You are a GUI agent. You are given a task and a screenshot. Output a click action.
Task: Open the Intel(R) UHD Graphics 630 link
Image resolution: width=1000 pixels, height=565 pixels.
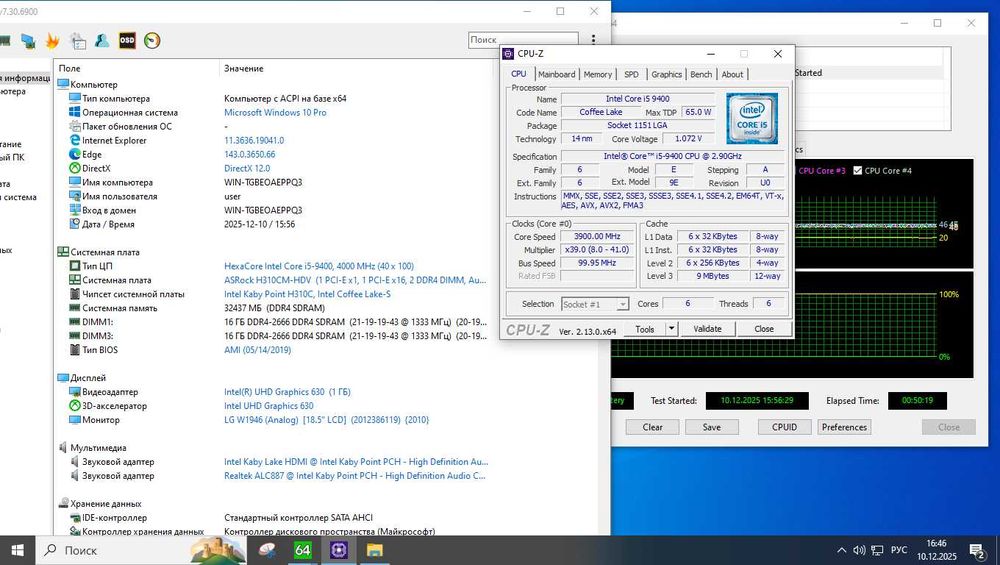click(287, 392)
